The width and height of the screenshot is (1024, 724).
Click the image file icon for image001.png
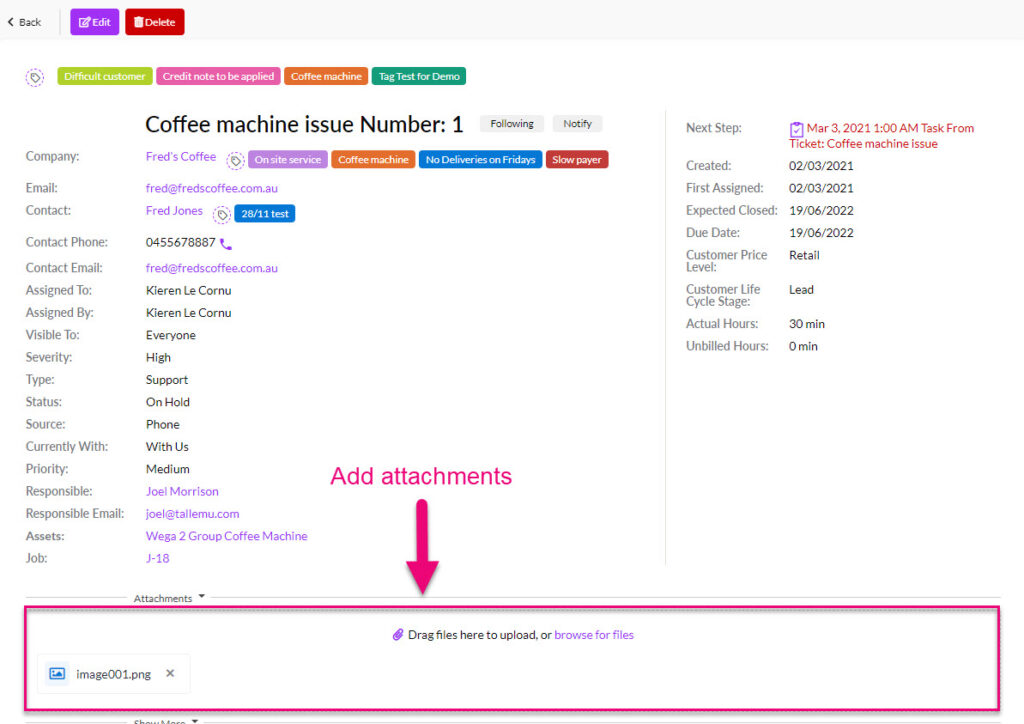pyautogui.click(x=57, y=674)
